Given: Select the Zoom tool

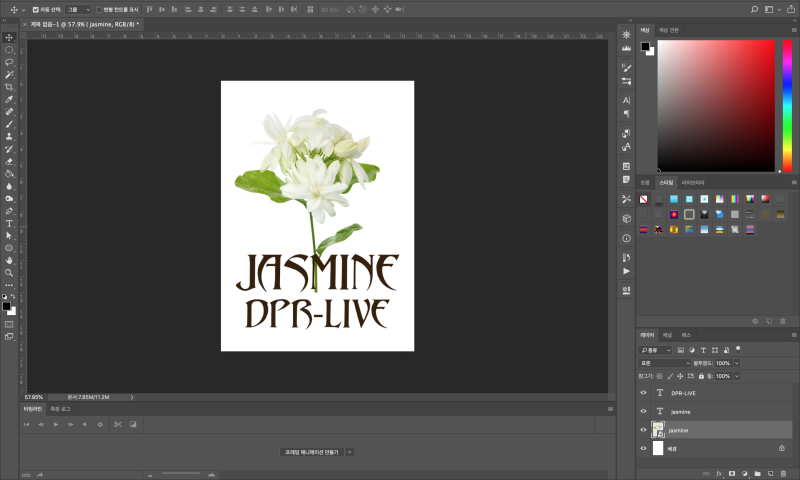Looking at the screenshot, I should (x=9, y=273).
